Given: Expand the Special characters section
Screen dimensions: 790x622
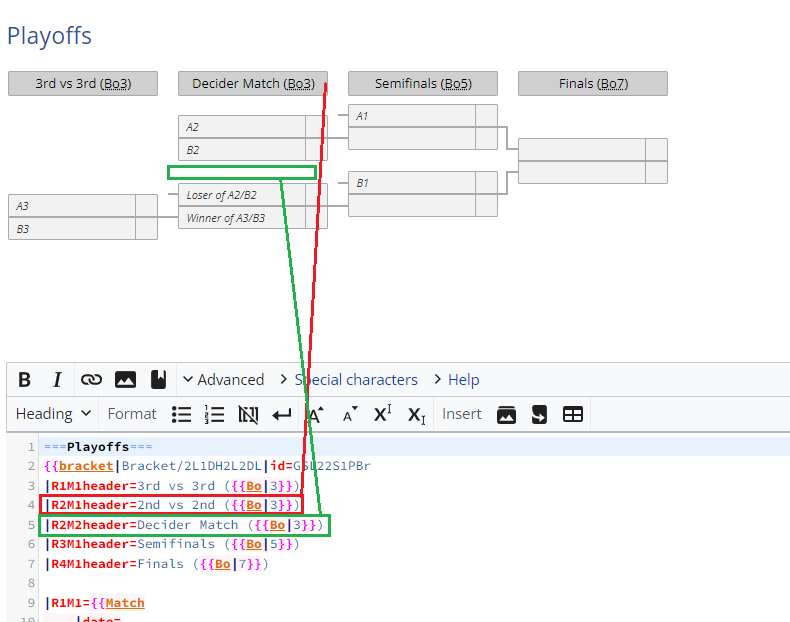Looking at the screenshot, I should point(349,379).
